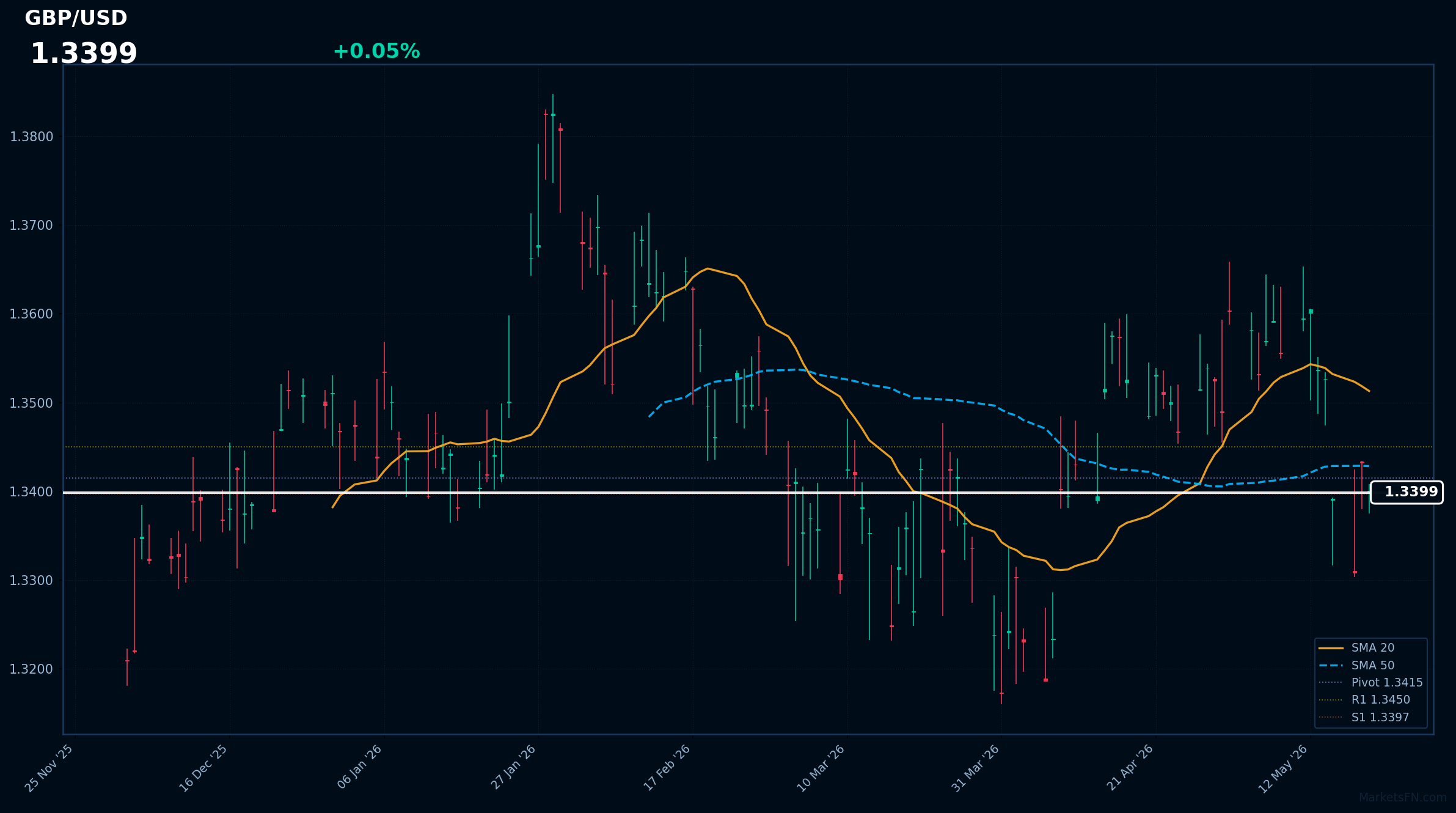The height and width of the screenshot is (813, 1456).
Task: Click the 10 Mar '26 date label
Action: (821, 768)
